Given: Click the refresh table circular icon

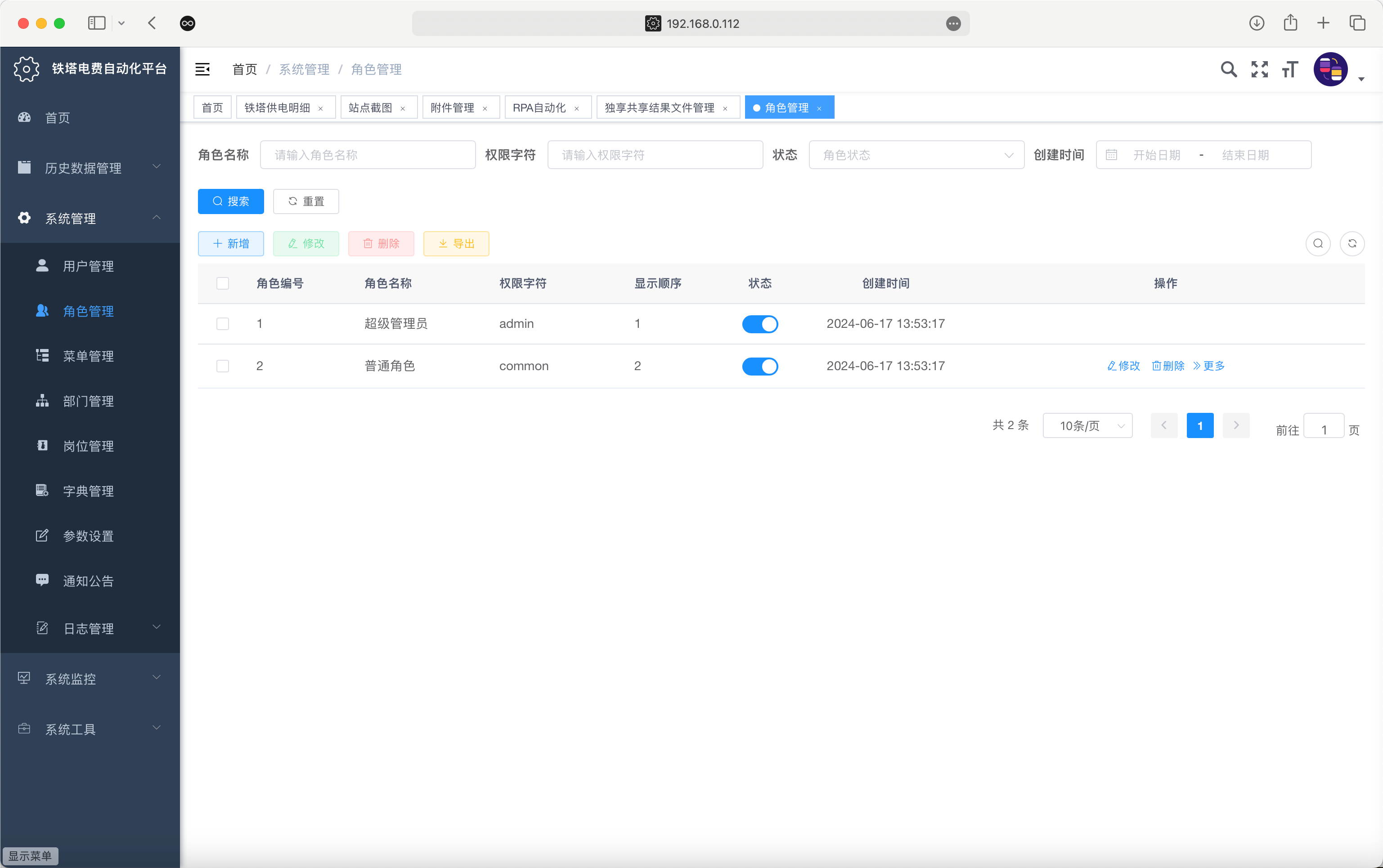Looking at the screenshot, I should [1352, 243].
